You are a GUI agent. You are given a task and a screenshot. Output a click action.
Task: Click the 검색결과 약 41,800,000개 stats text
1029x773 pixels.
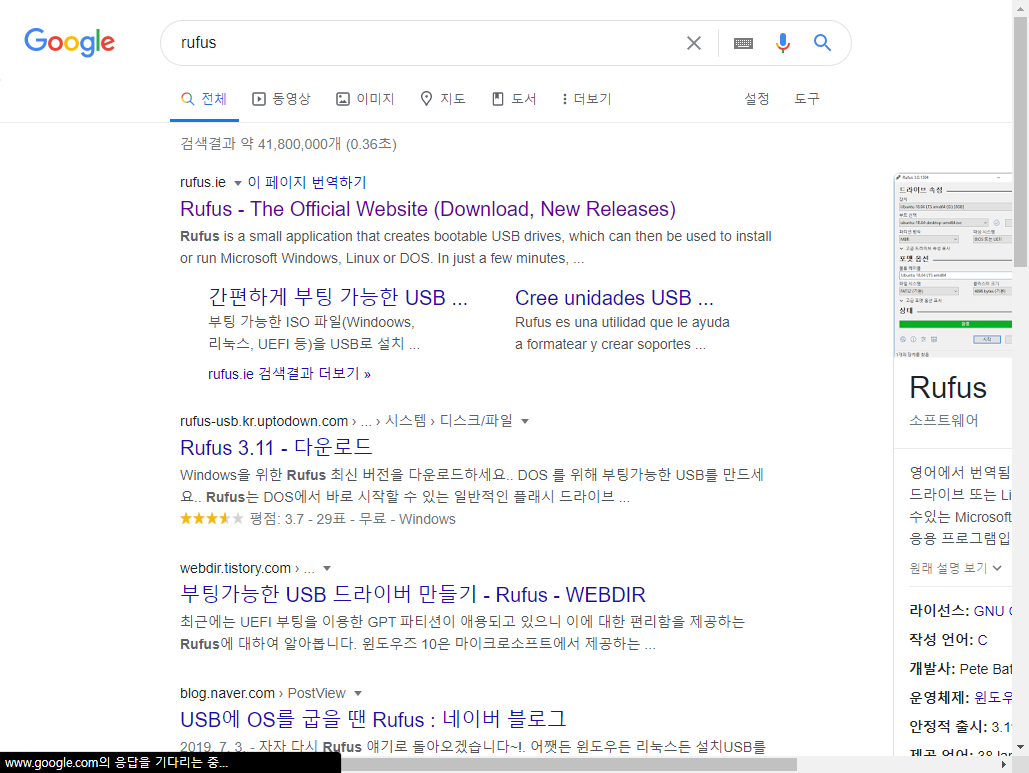tap(289, 144)
